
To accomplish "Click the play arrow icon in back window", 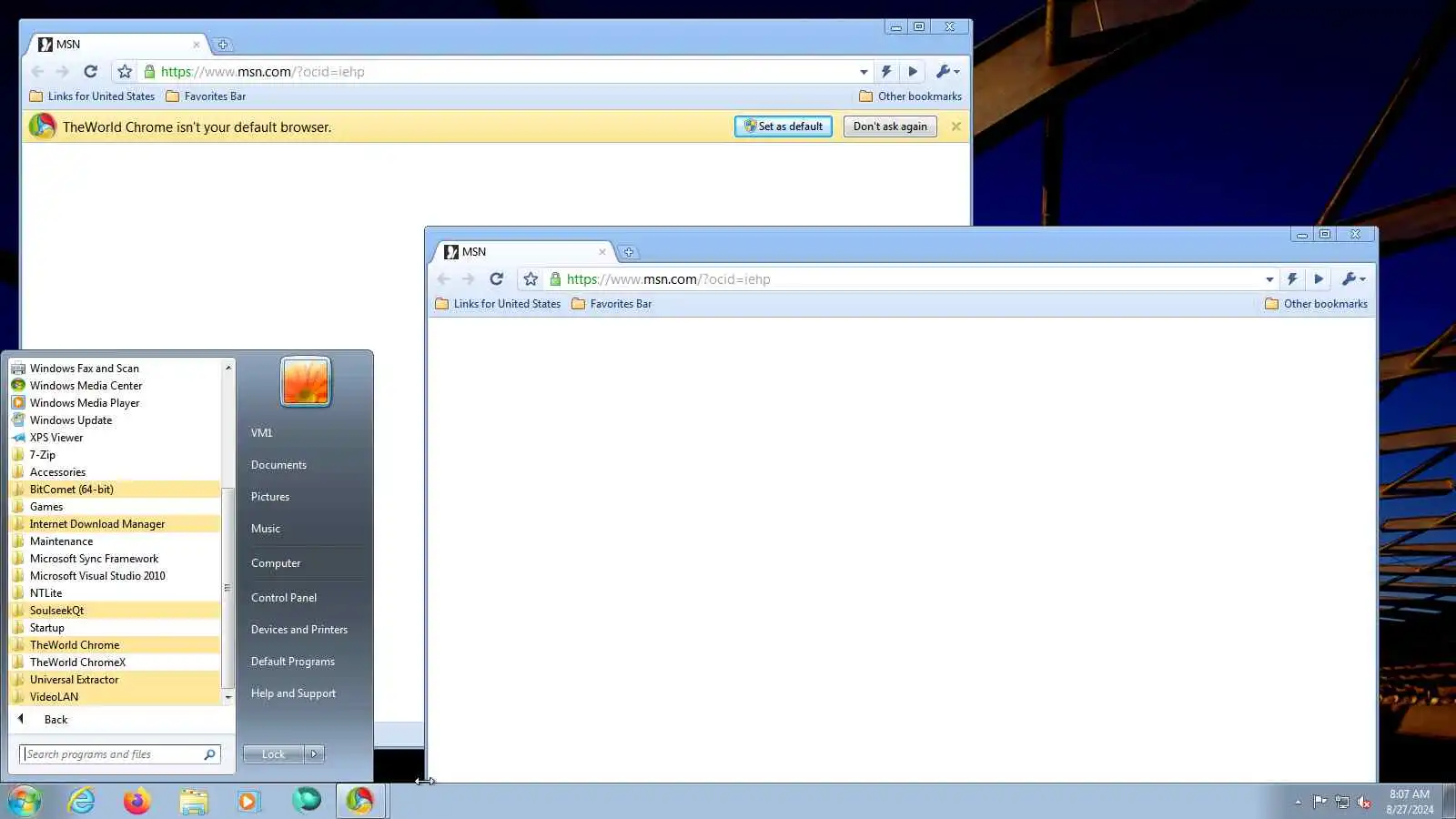I will [913, 71].
